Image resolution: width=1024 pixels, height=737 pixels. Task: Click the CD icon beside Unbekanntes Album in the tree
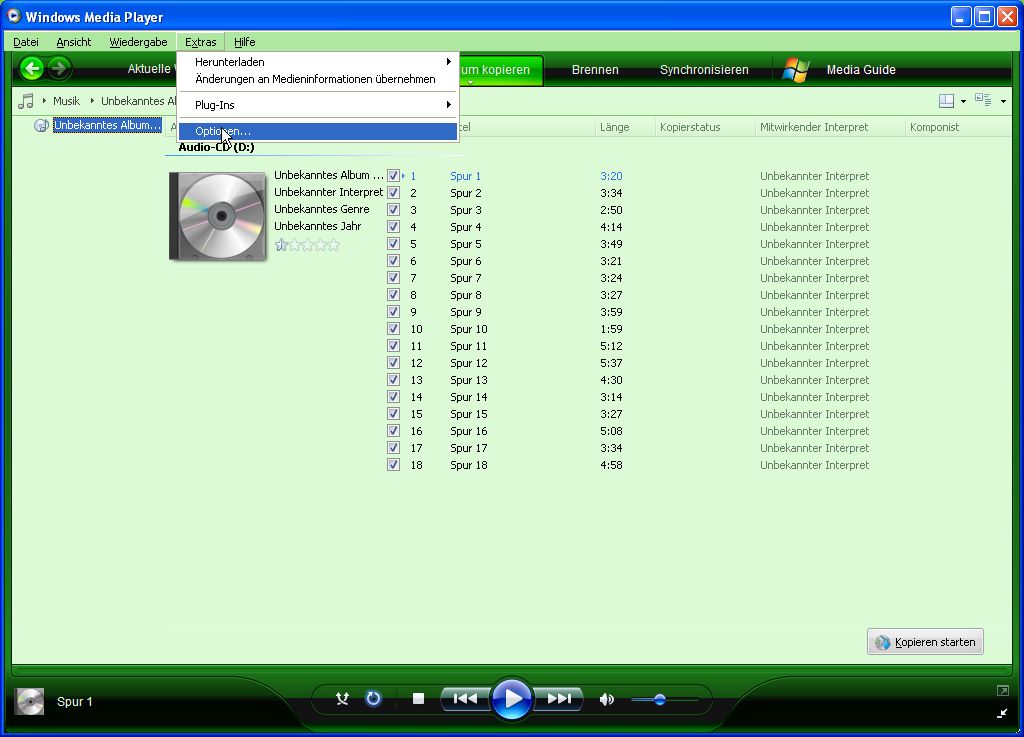41,125
